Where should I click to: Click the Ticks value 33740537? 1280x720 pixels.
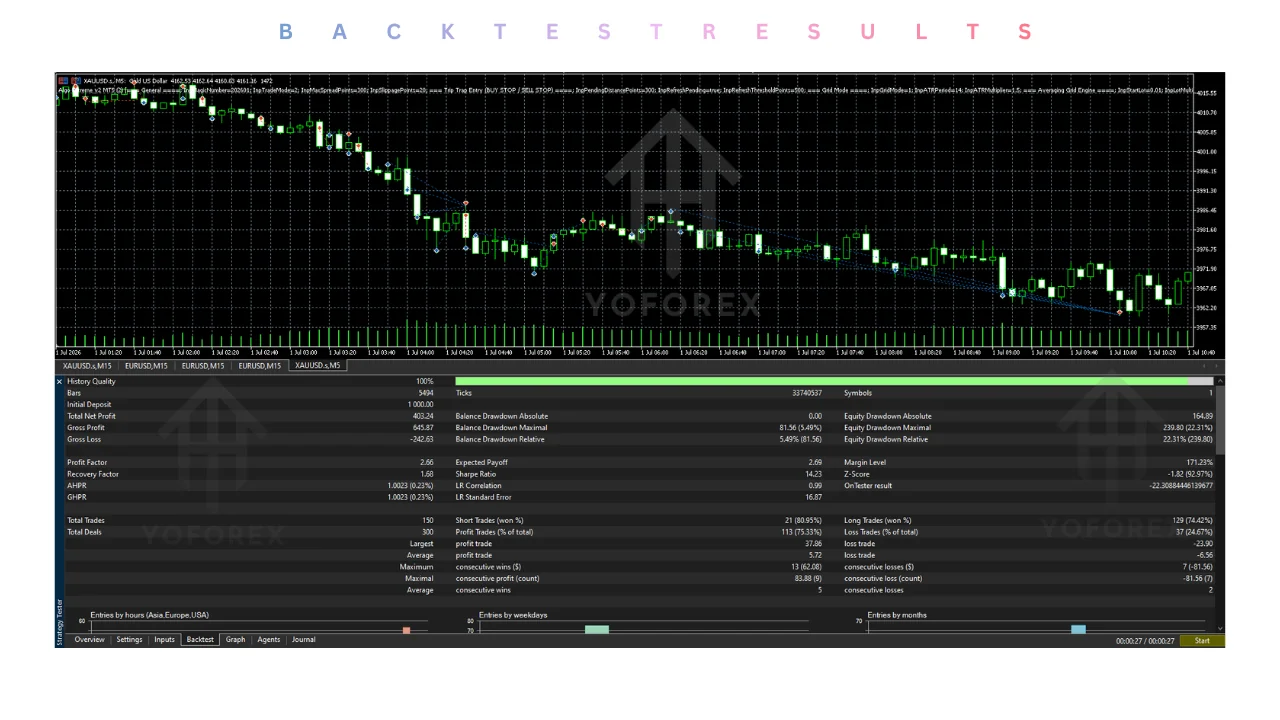point(806,393)
